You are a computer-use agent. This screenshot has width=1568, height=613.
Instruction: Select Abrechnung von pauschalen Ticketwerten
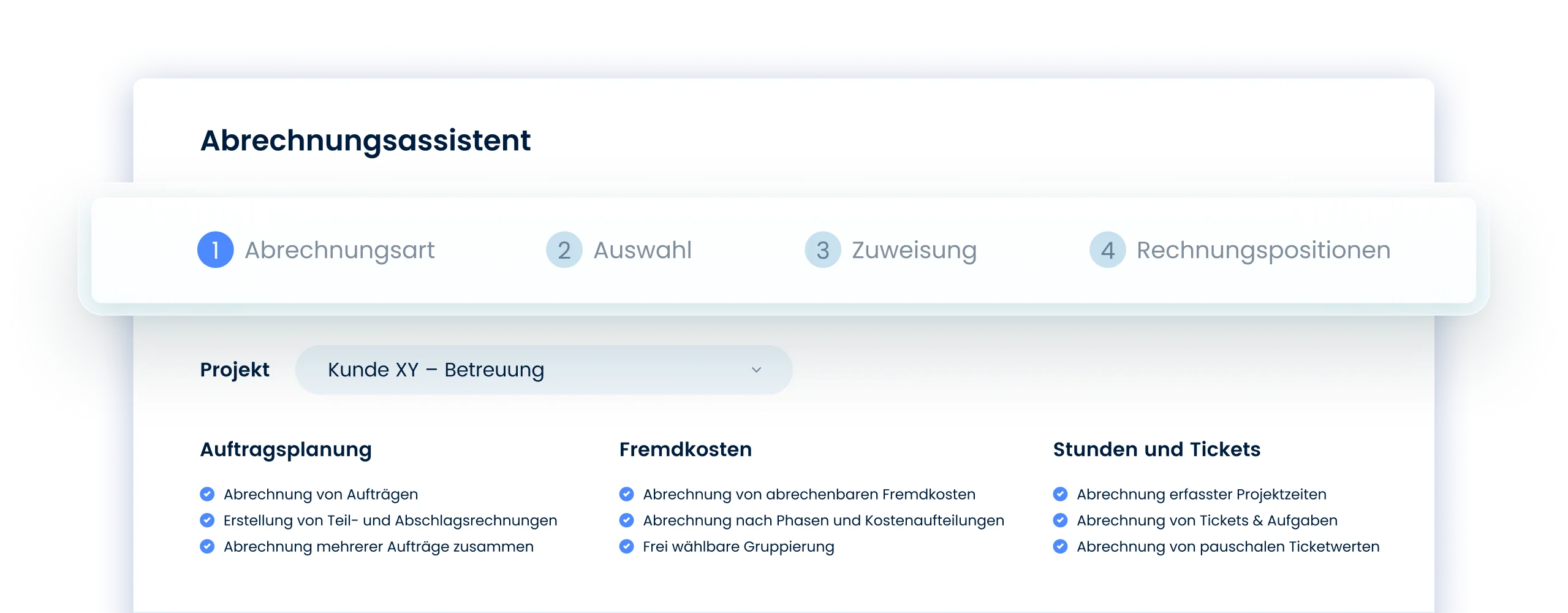pyautogui.click(x=1227, y=546)
